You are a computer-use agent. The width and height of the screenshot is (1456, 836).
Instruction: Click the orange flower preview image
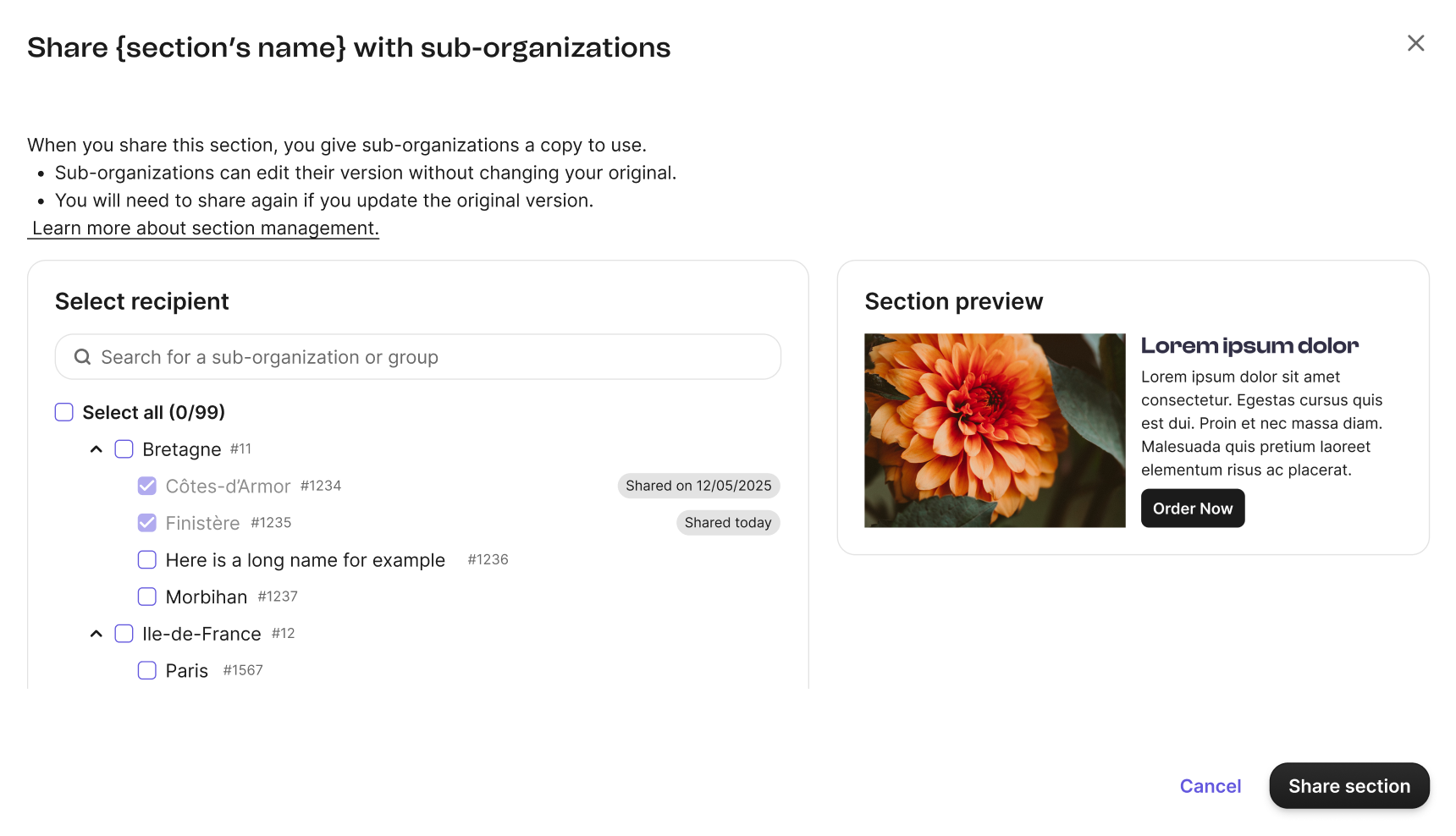(995, 430)
